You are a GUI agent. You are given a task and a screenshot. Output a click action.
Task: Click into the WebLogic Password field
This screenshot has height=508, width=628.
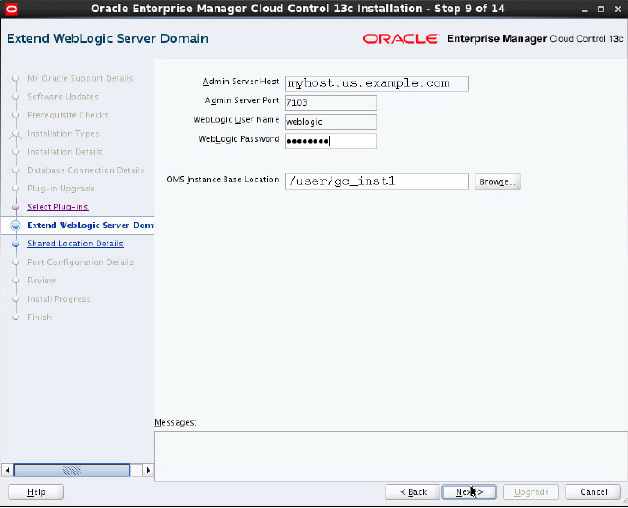tap(331, 141)
